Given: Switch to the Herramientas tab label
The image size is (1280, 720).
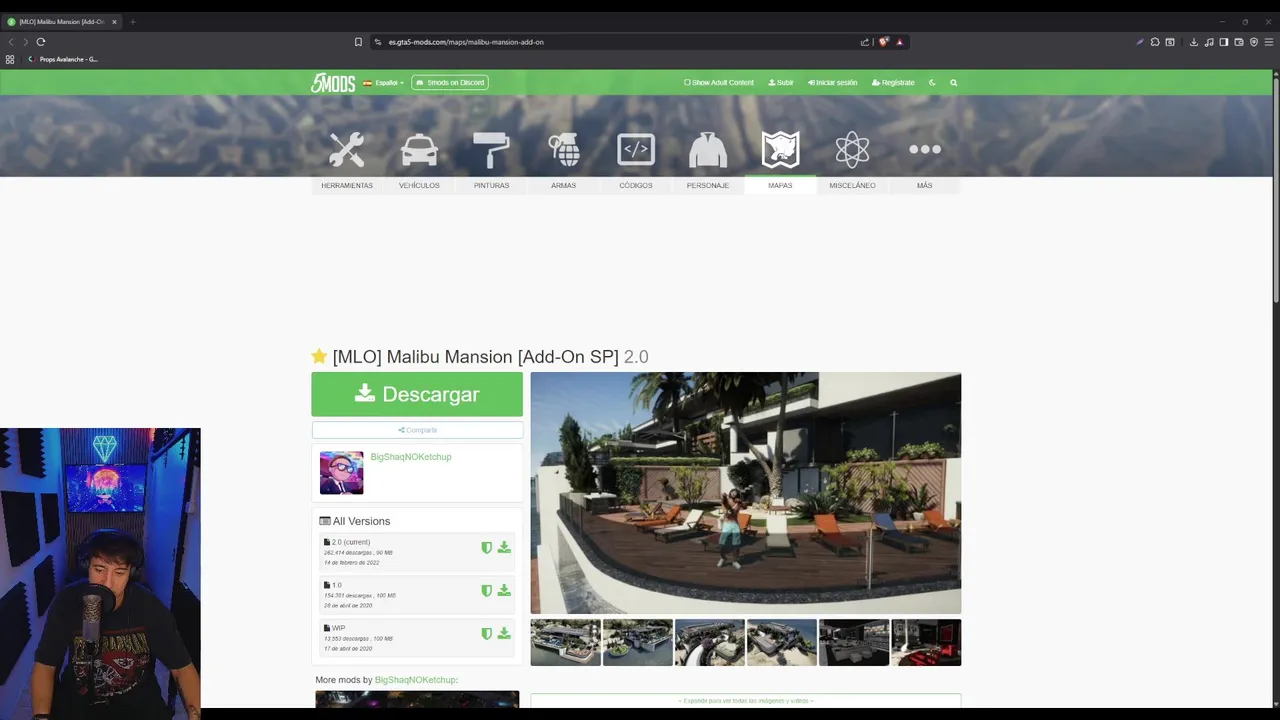Looking at the screenshot, I should (347, 185).
